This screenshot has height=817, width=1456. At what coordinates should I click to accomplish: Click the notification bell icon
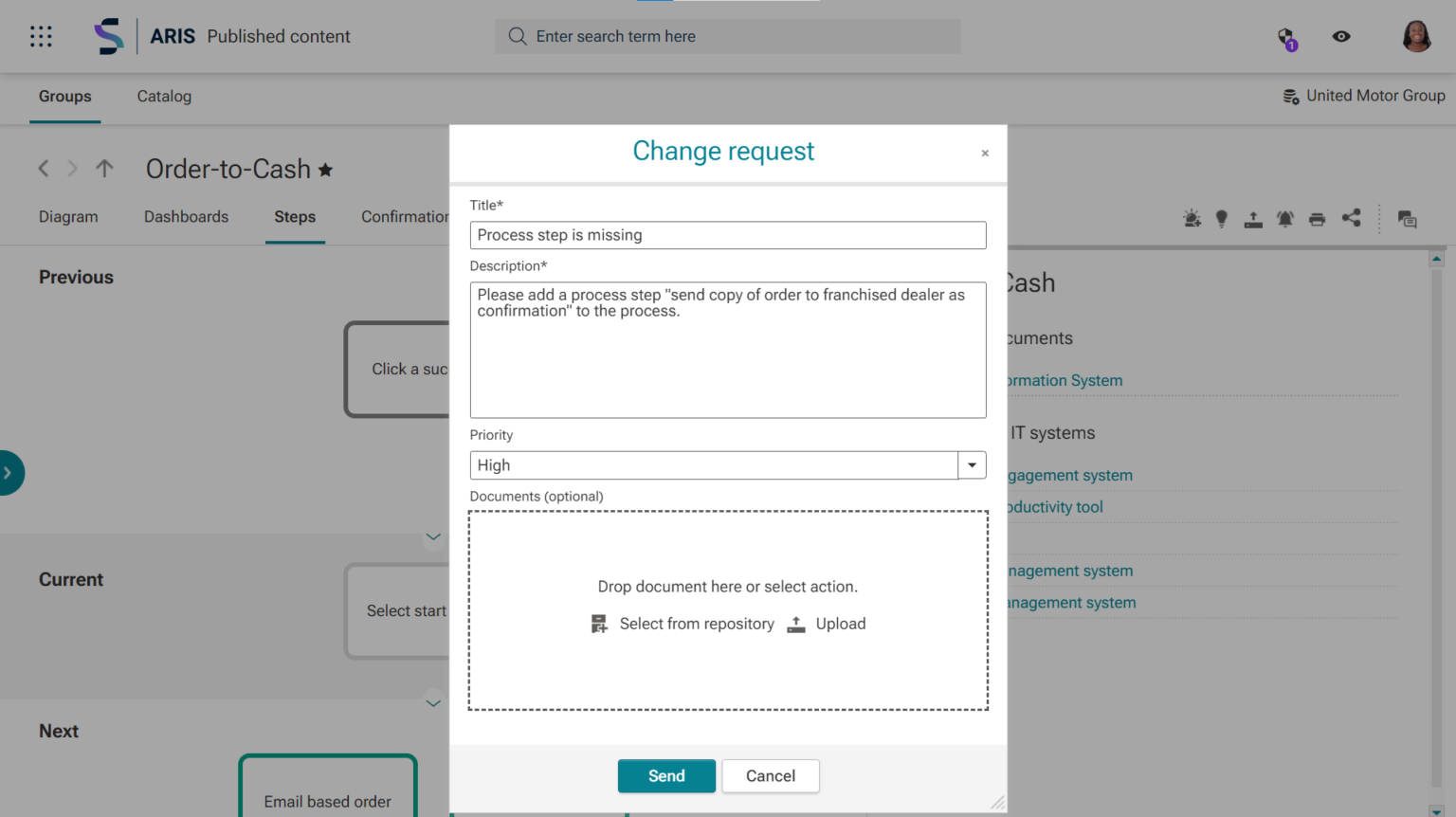coord(1285,220)
